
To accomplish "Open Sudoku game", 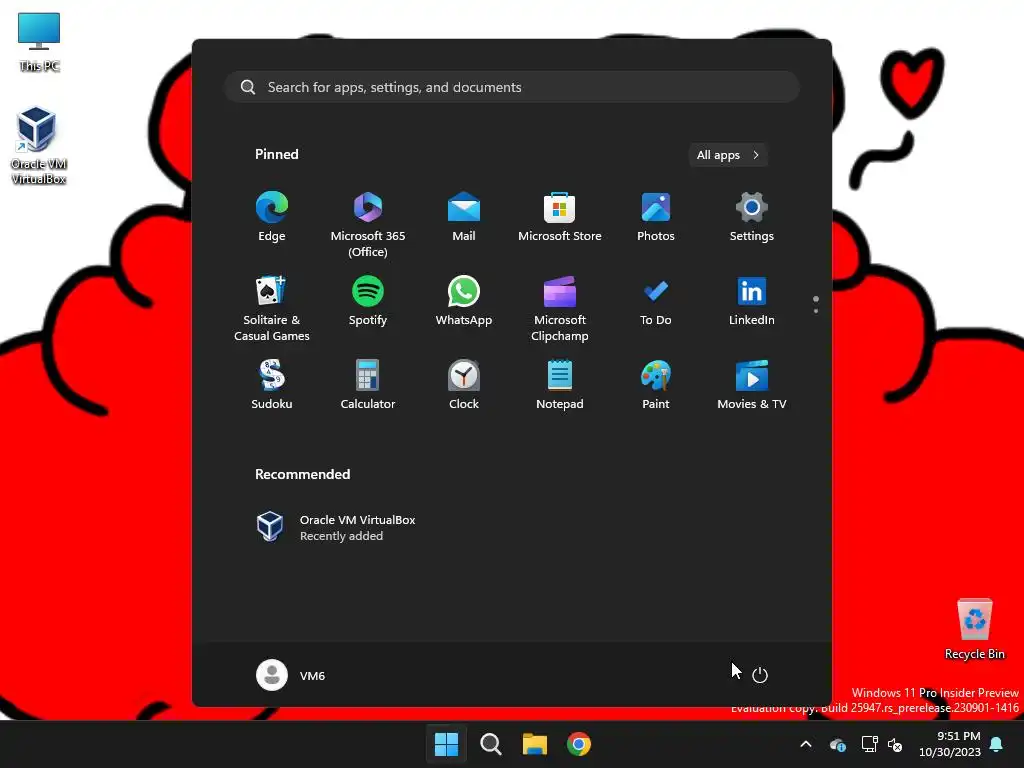I will pos(272,385).
